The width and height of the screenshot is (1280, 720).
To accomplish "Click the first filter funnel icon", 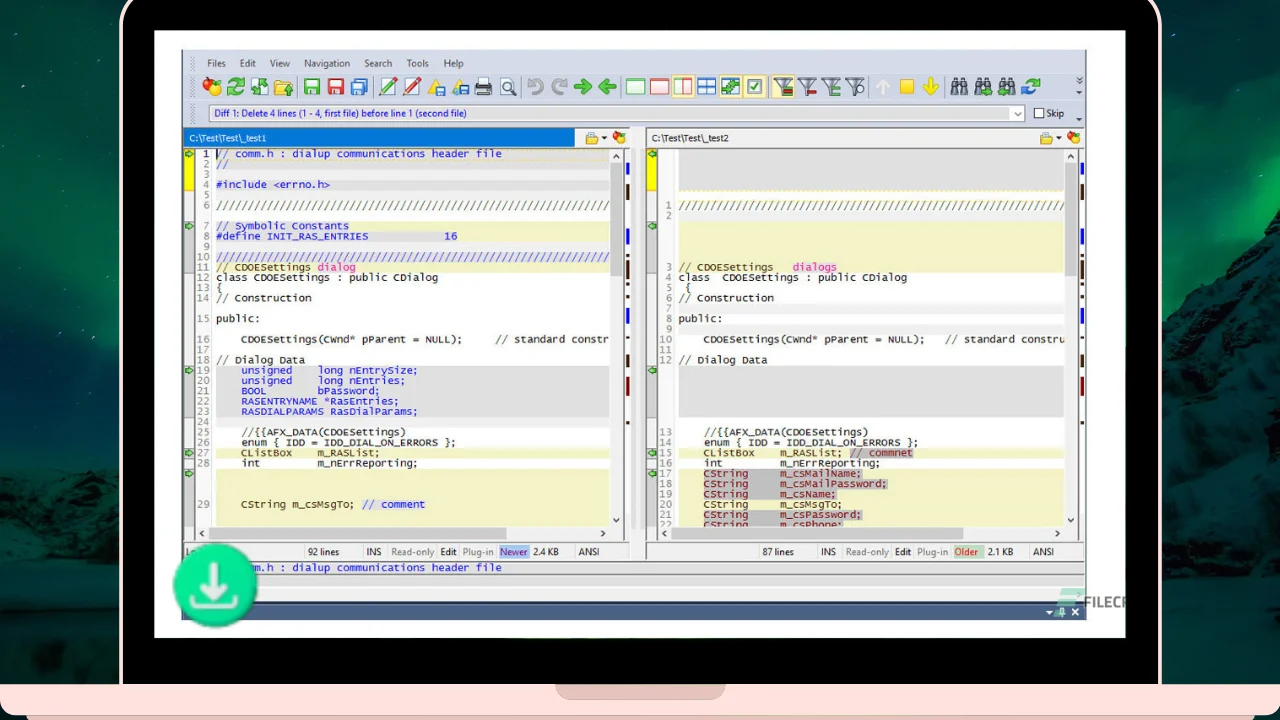I will (783, 87).
